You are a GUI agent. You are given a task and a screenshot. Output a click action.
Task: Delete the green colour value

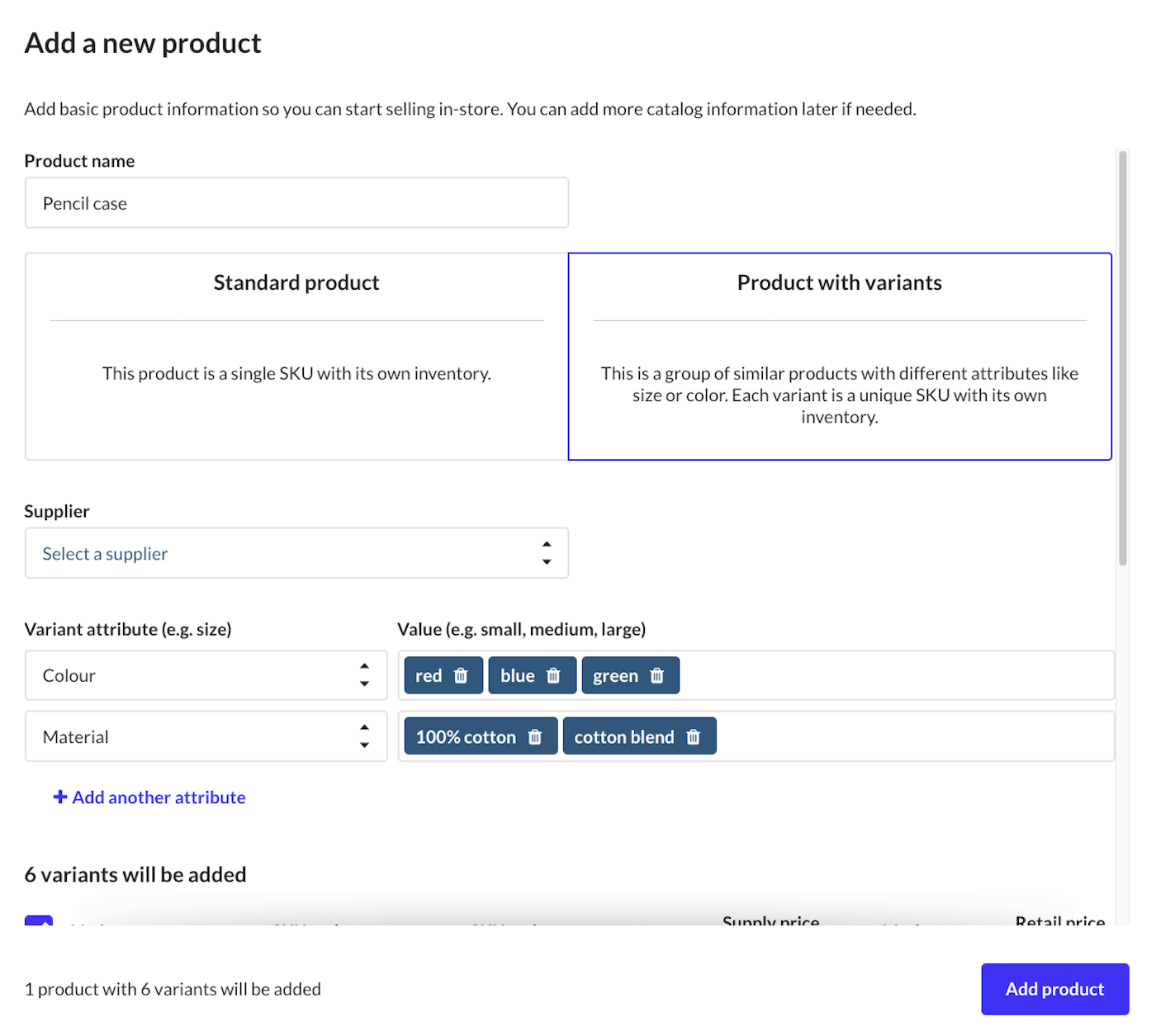656,675
